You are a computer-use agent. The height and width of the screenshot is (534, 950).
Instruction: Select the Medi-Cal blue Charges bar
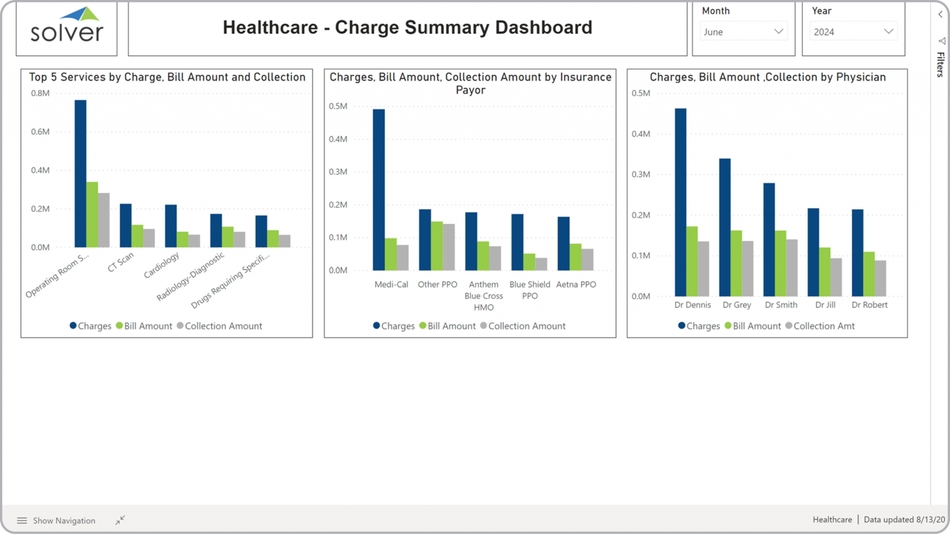coord(379,189)
